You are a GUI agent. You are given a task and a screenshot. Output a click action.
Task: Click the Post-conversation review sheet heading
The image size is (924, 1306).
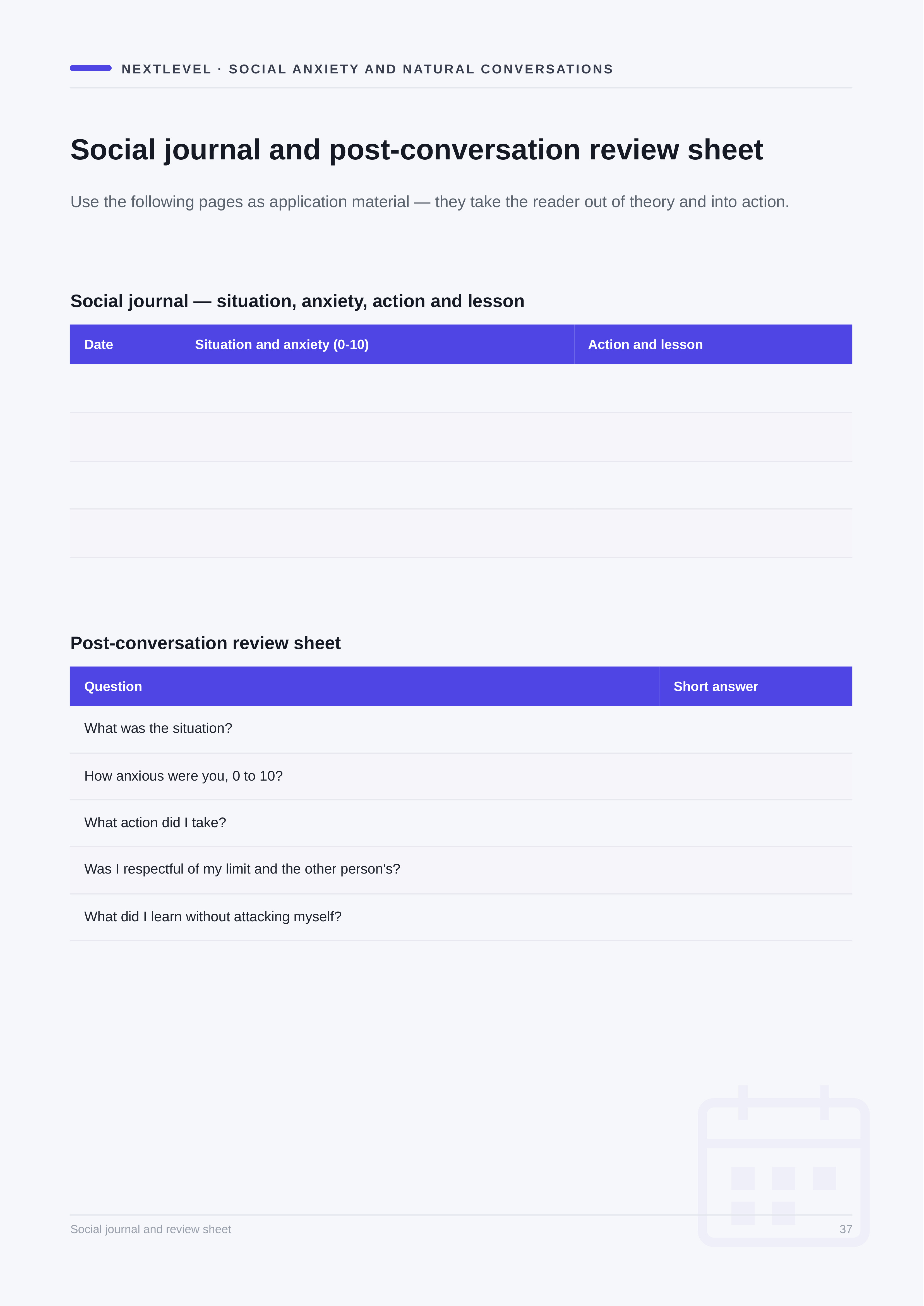(x=205, y=643)
